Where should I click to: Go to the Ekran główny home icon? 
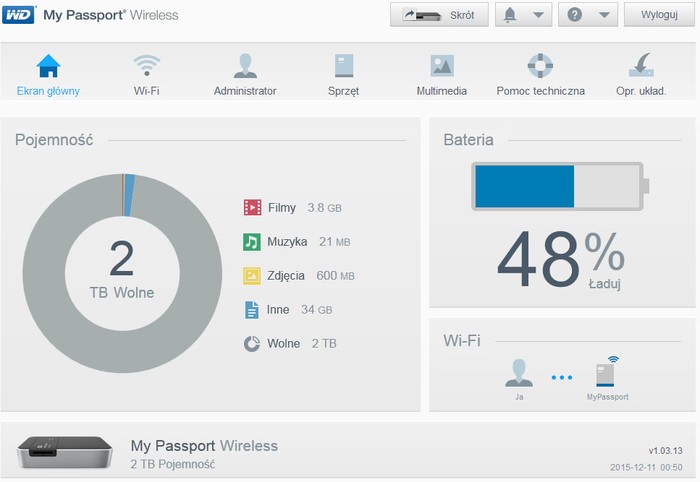48,66
